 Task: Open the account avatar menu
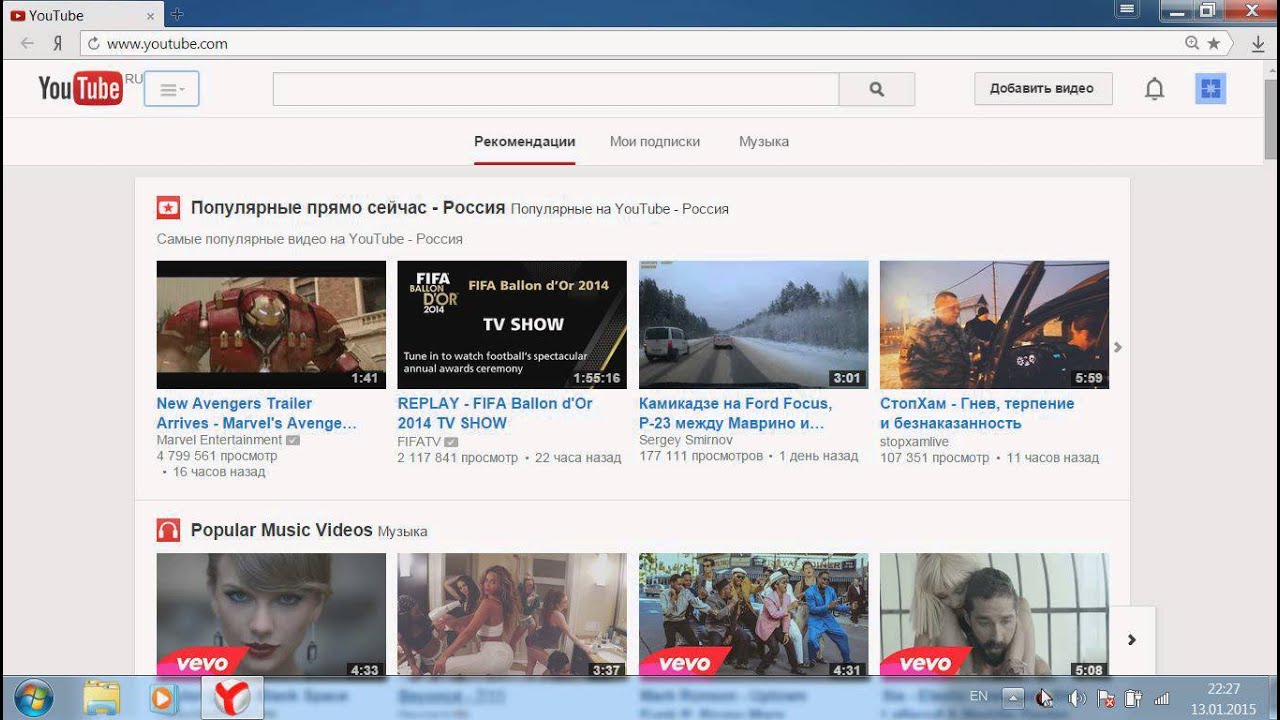pyautogui.click(x=1210, y=89)
